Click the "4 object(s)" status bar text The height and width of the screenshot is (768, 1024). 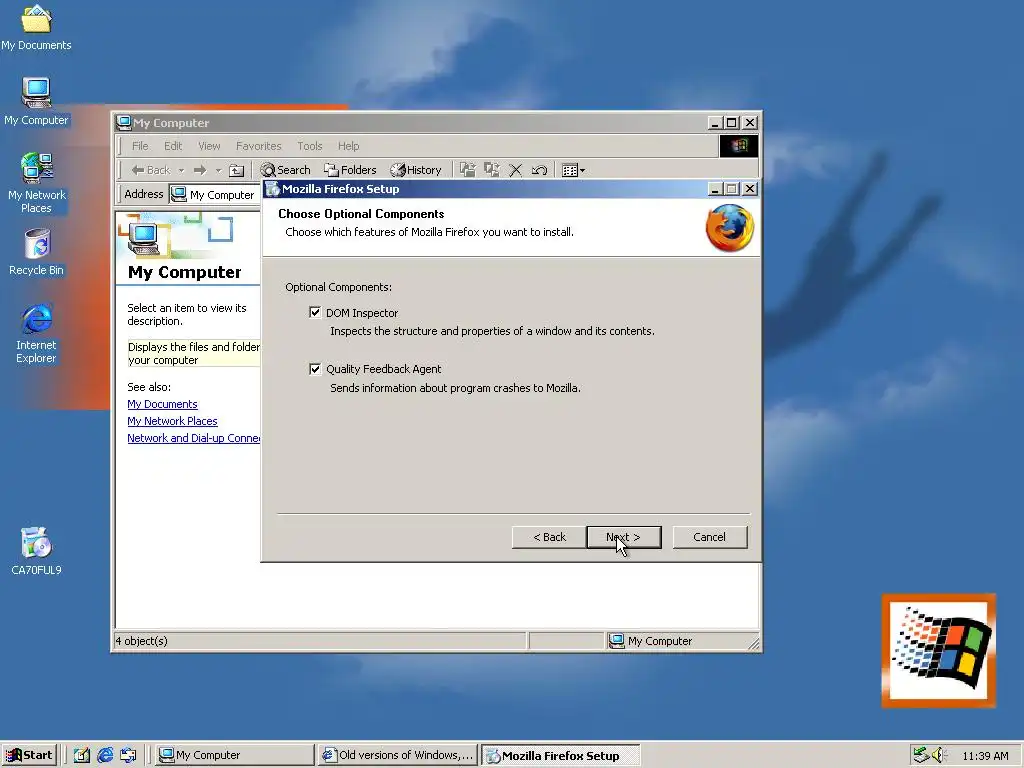142,641
